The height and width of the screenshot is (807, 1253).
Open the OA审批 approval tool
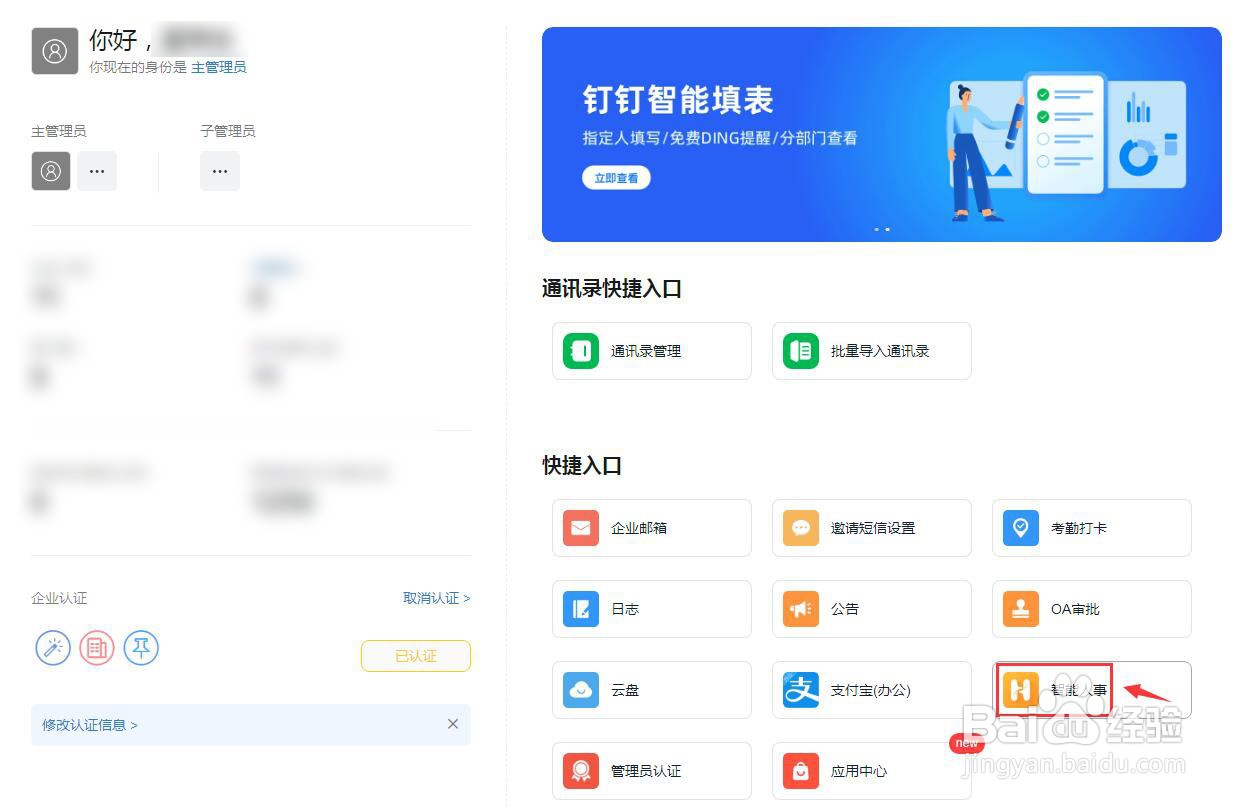point(1091,609)
